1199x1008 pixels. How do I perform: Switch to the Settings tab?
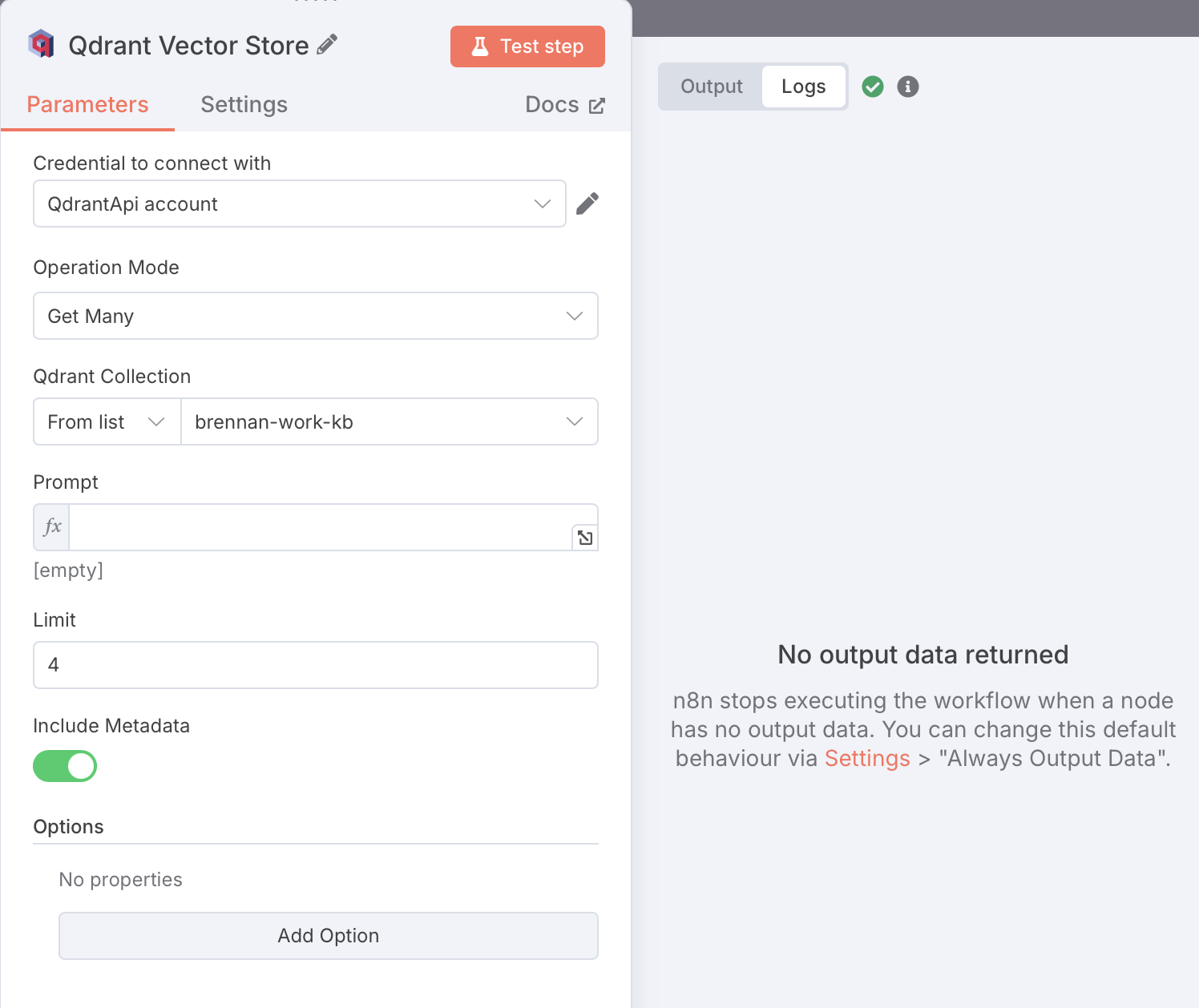[x=244, y=105]
